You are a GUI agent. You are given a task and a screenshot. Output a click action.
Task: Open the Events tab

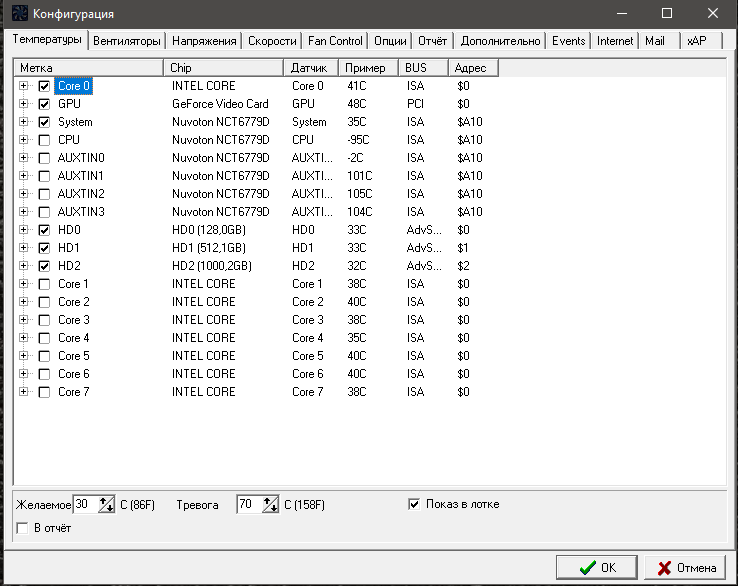click(x=568, y=41)
